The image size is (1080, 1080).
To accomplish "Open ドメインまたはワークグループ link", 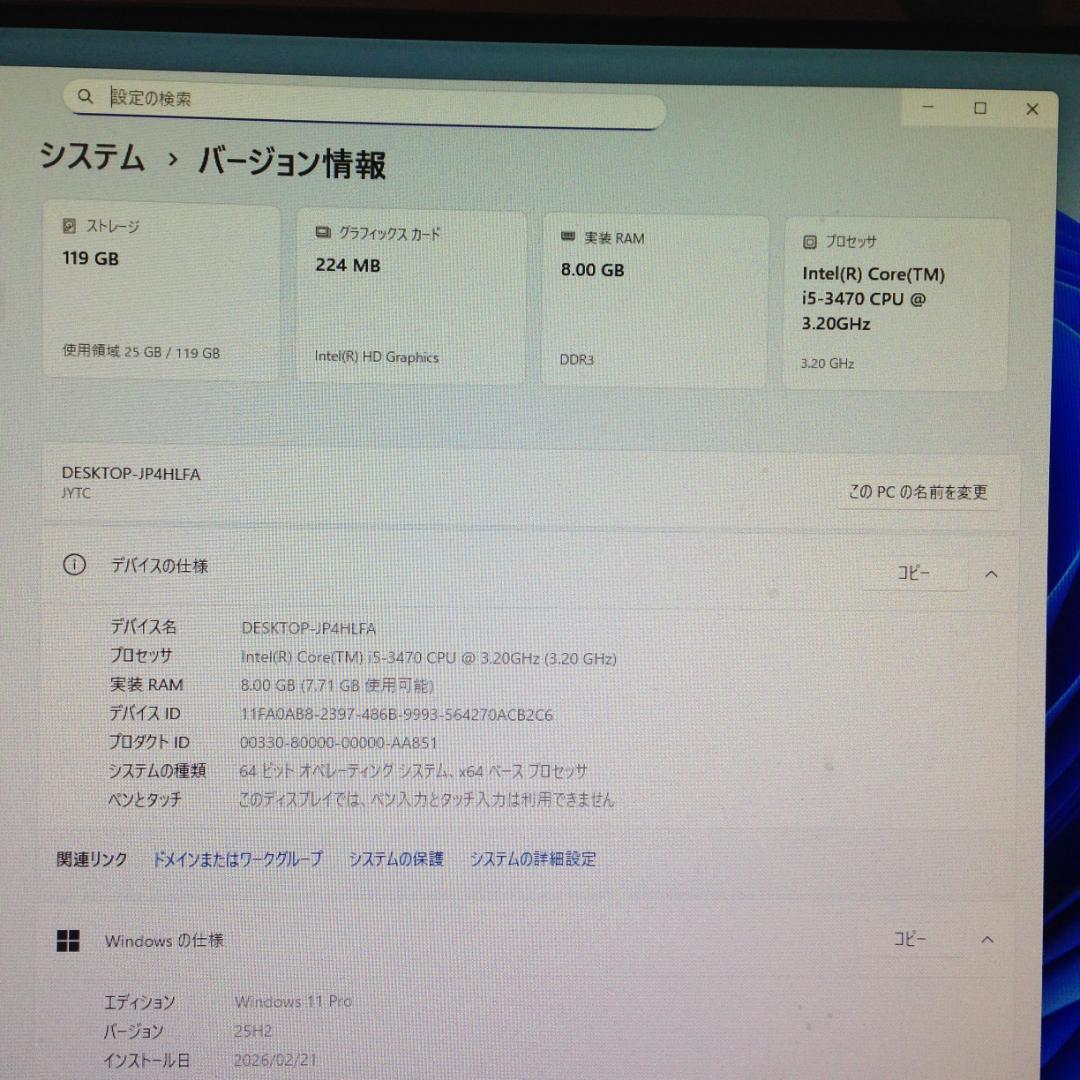I will point(237,859).
